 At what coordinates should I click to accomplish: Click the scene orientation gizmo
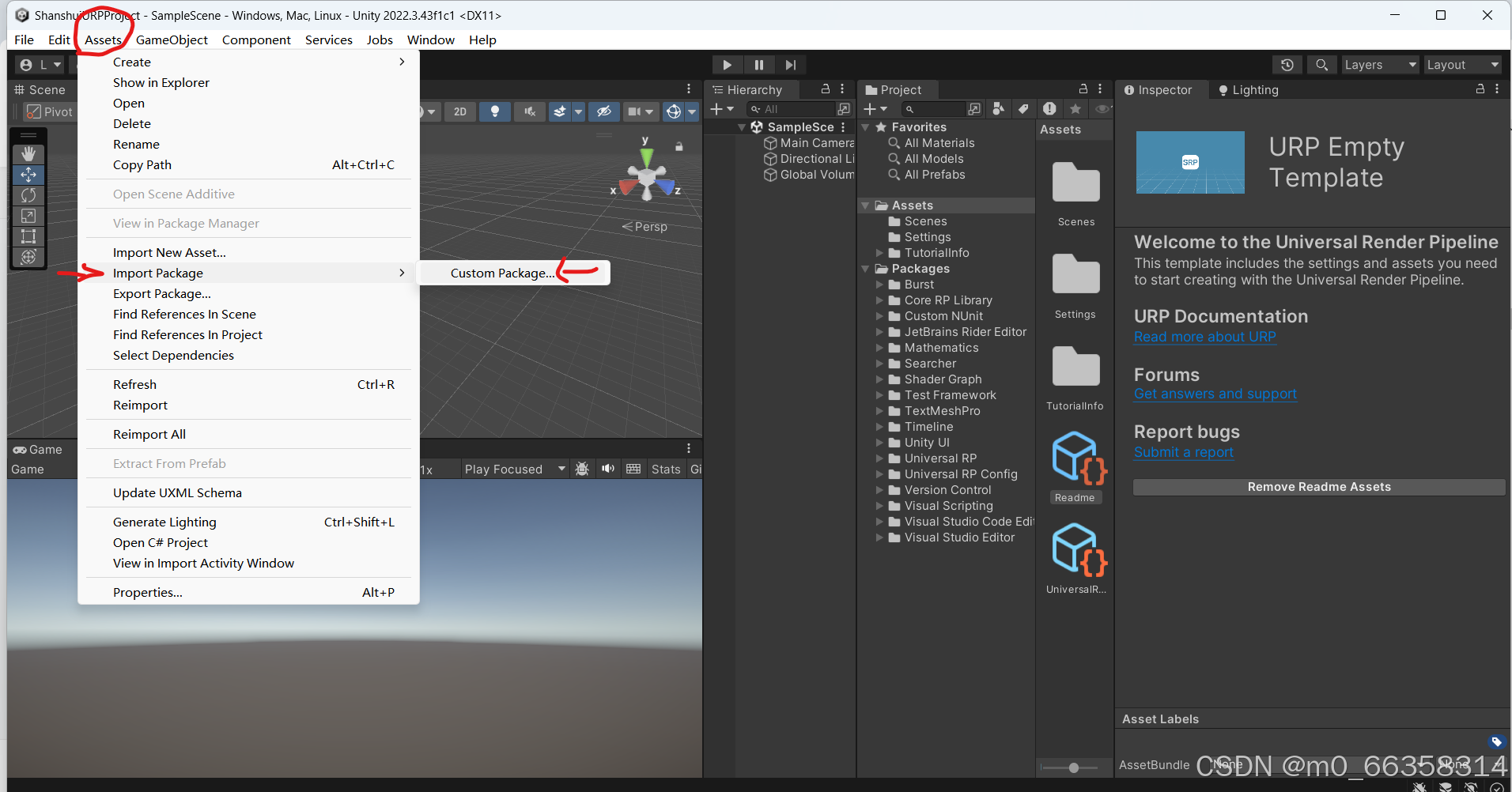(647, 177)
